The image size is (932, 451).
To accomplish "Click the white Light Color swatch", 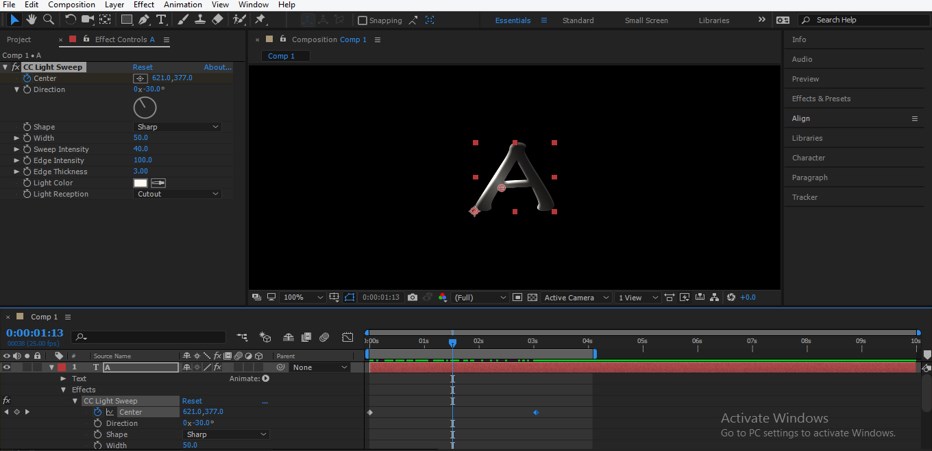I will (140, 183).
